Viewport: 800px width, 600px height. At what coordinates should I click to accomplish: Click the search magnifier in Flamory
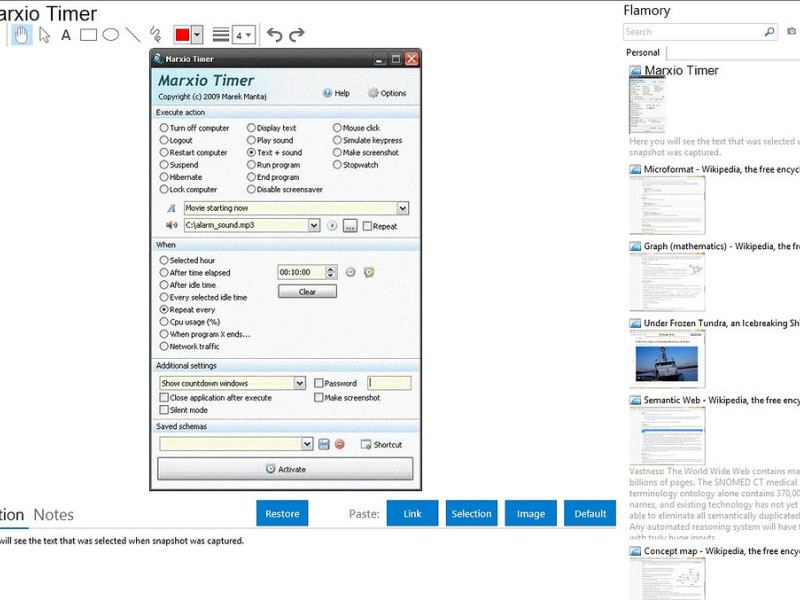tap(769, 32)
